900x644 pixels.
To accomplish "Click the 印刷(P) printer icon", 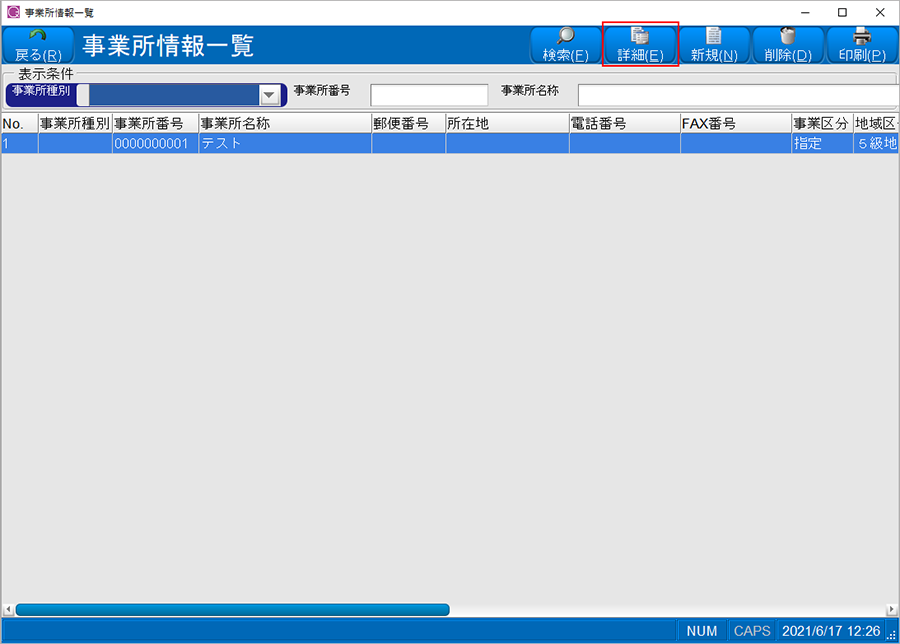I will 861,37.
